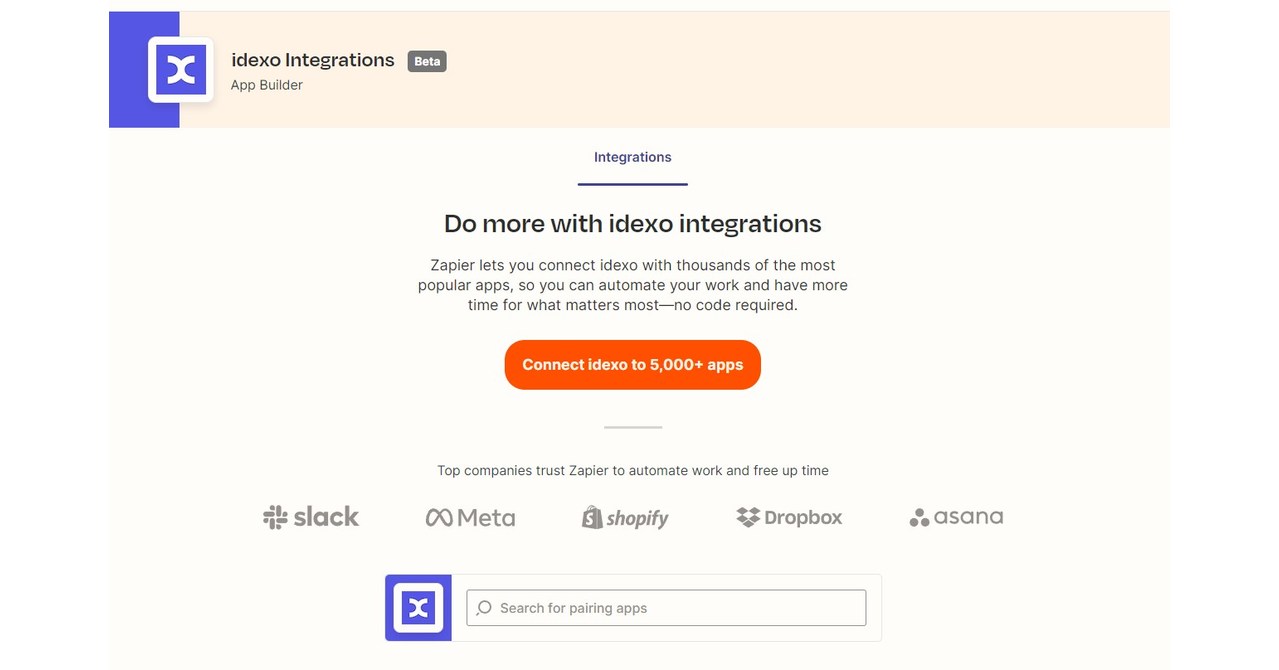Switch to the Integrations tab

pos(632,157)
